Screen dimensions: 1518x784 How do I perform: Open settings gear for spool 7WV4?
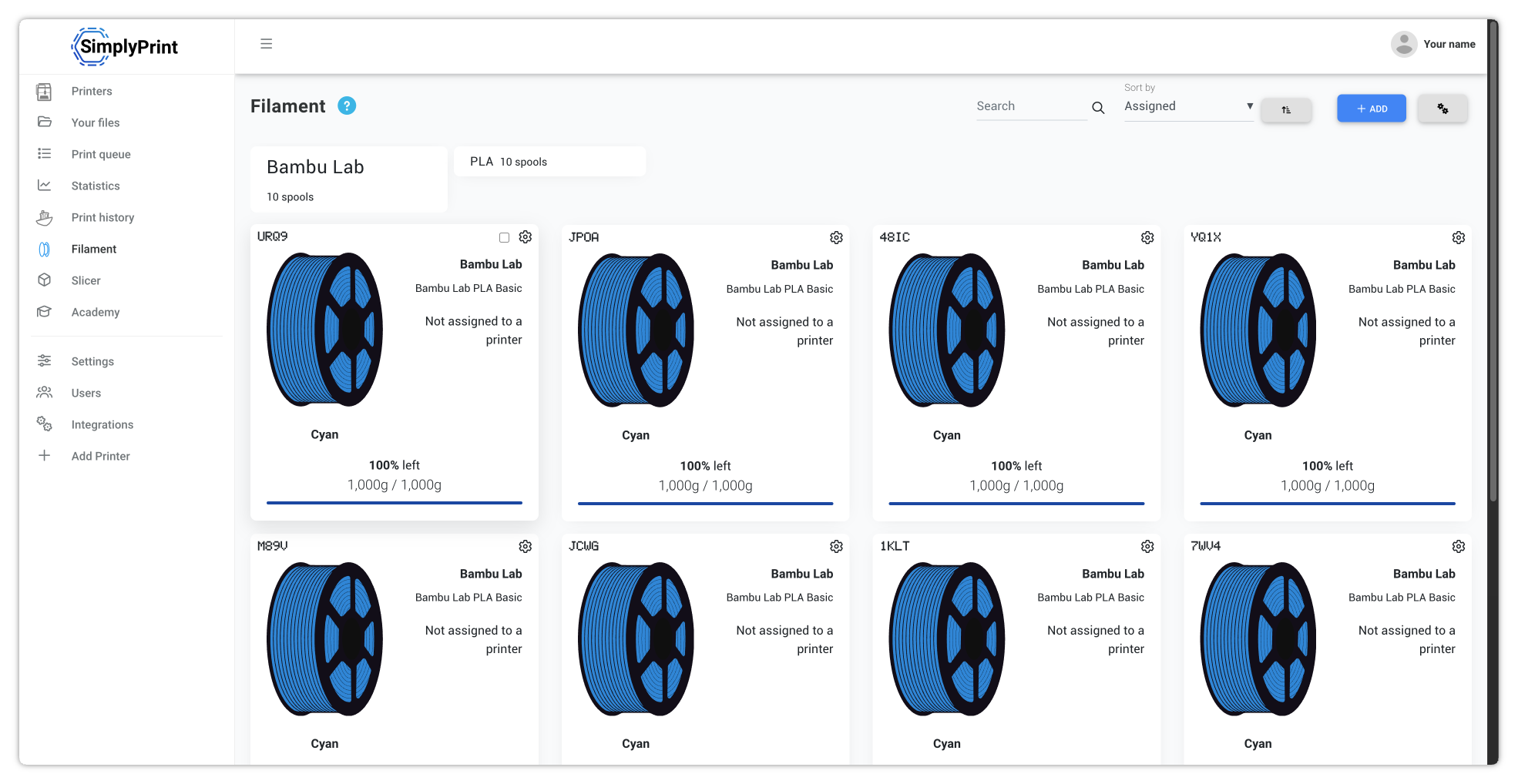point(1459,547)
